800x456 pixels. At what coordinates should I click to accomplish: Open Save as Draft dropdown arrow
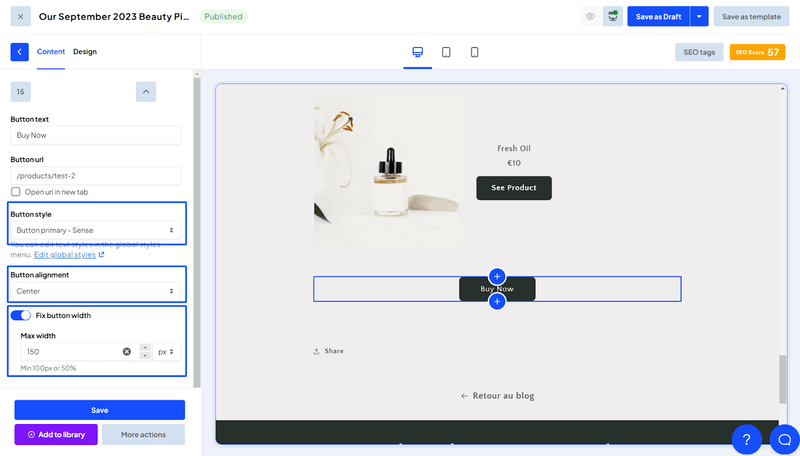point(699,16)
